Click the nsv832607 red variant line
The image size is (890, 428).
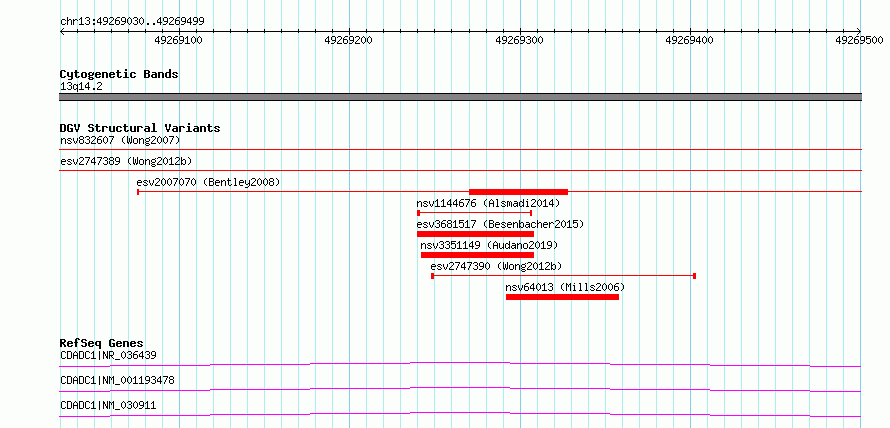click(461, 149)
